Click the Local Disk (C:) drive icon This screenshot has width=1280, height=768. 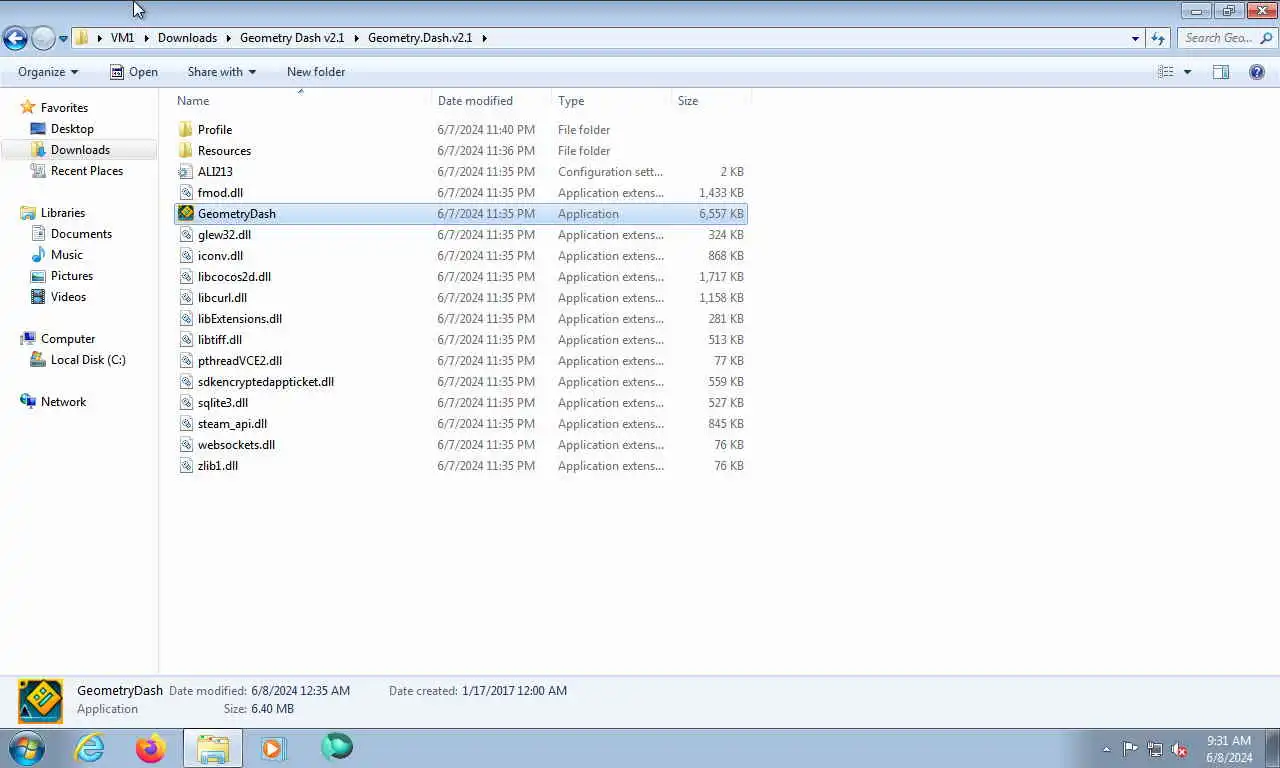(38, 360)
